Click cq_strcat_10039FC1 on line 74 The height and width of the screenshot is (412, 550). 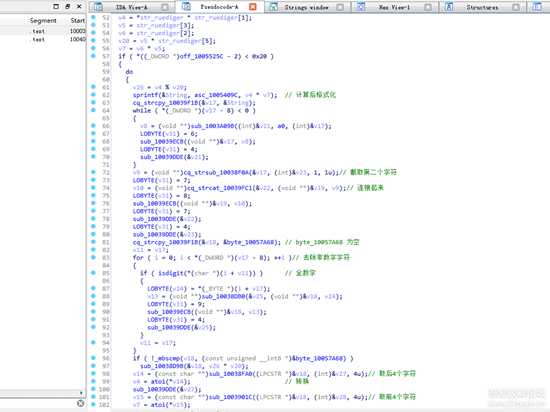[219, 188]
